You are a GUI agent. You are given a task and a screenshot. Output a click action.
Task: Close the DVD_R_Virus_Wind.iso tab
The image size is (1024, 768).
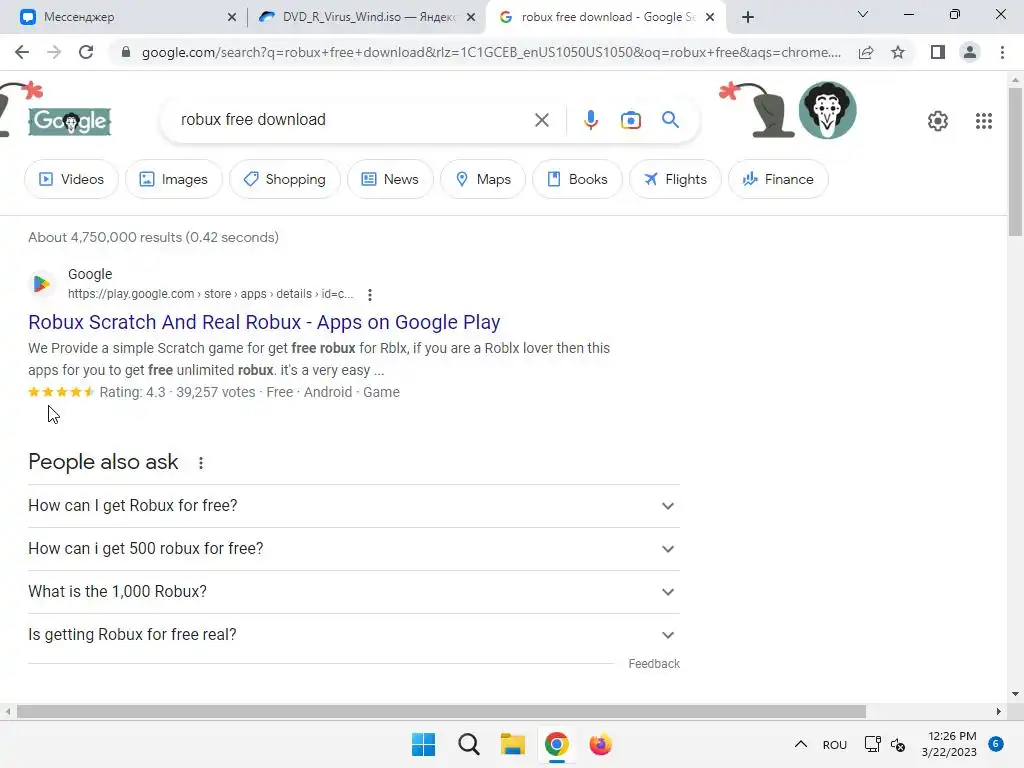click(x=471, y=18)
